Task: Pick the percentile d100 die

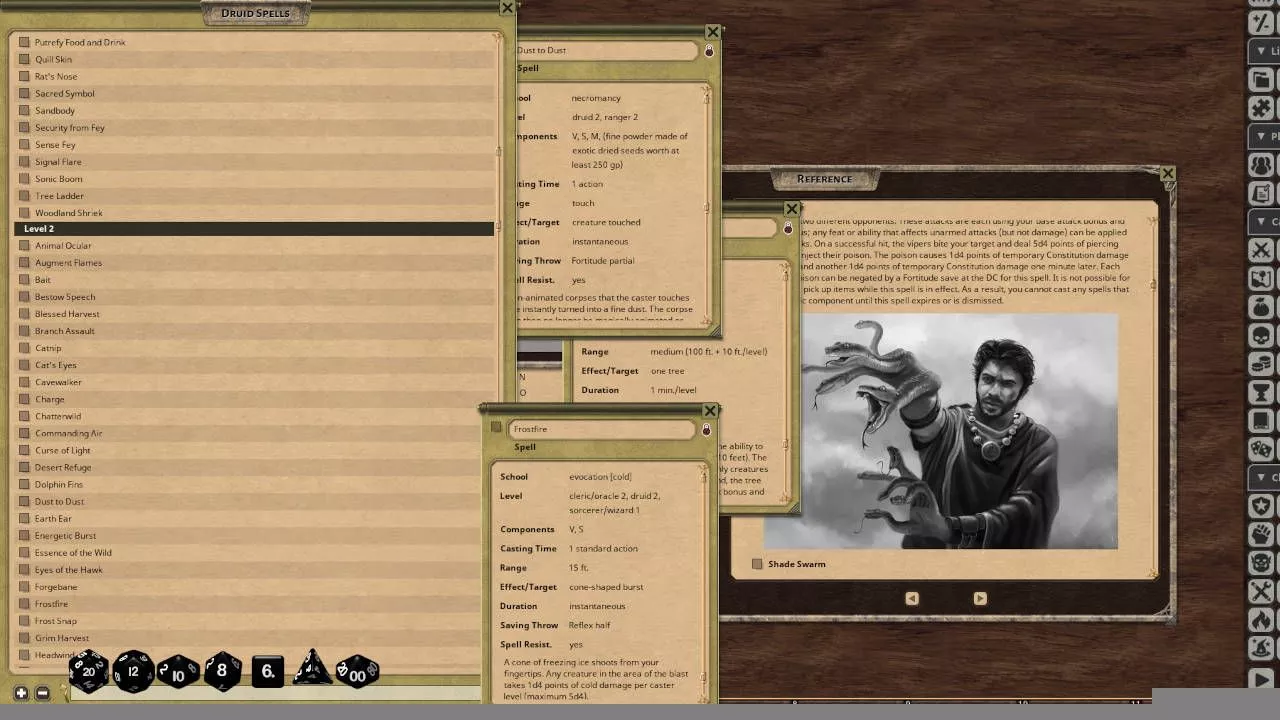Action: [356, 672]
